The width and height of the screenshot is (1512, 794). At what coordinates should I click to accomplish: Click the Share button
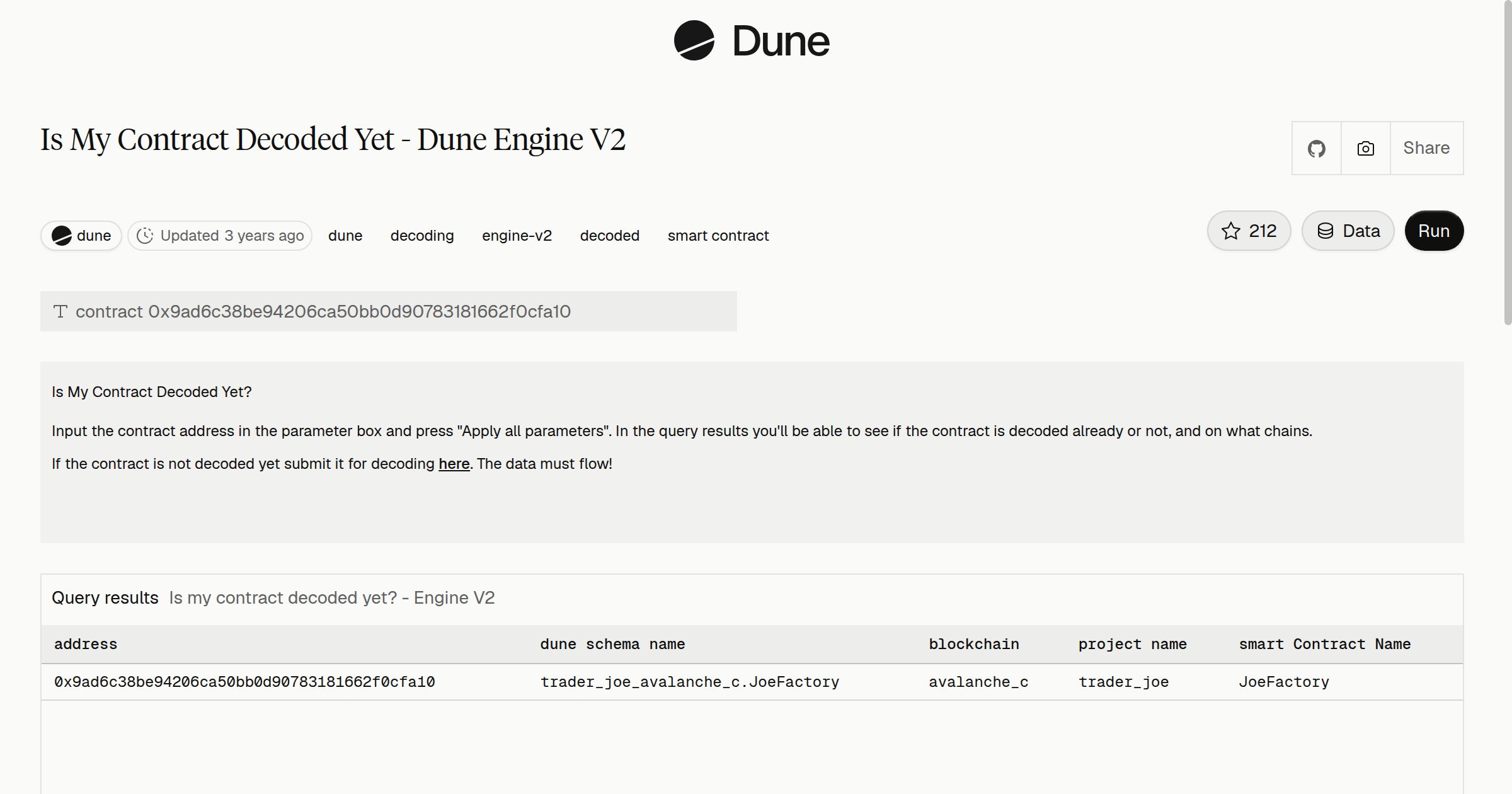(x=1426, y=148)
